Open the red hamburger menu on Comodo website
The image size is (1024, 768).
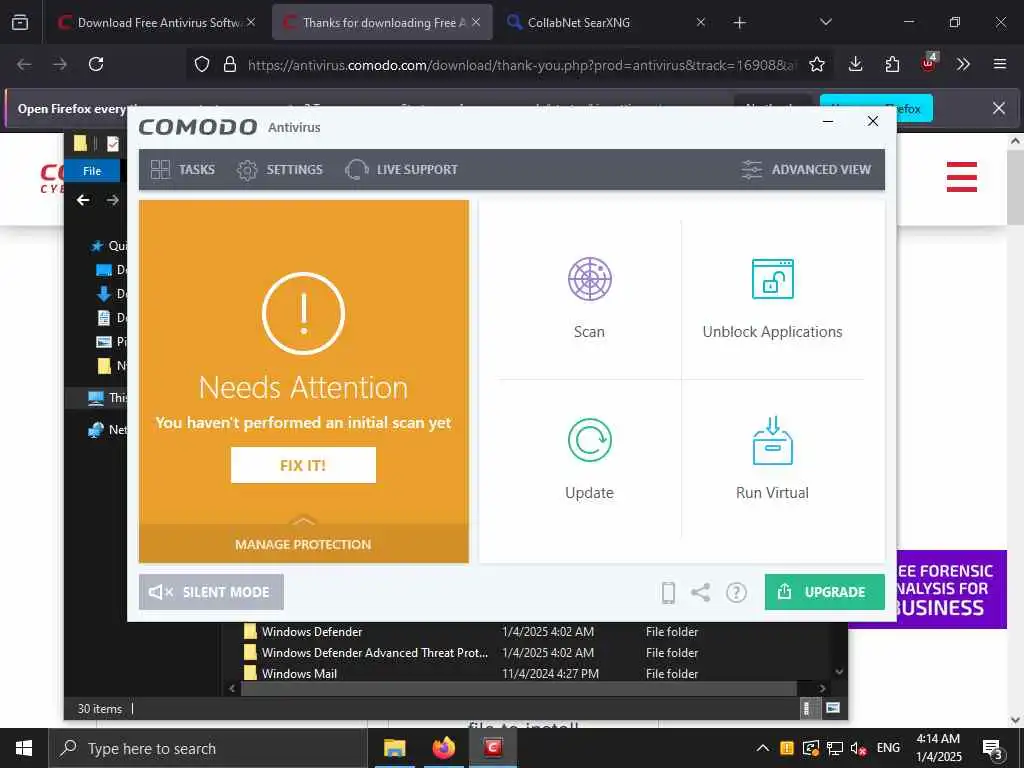[x=961, y=176]
